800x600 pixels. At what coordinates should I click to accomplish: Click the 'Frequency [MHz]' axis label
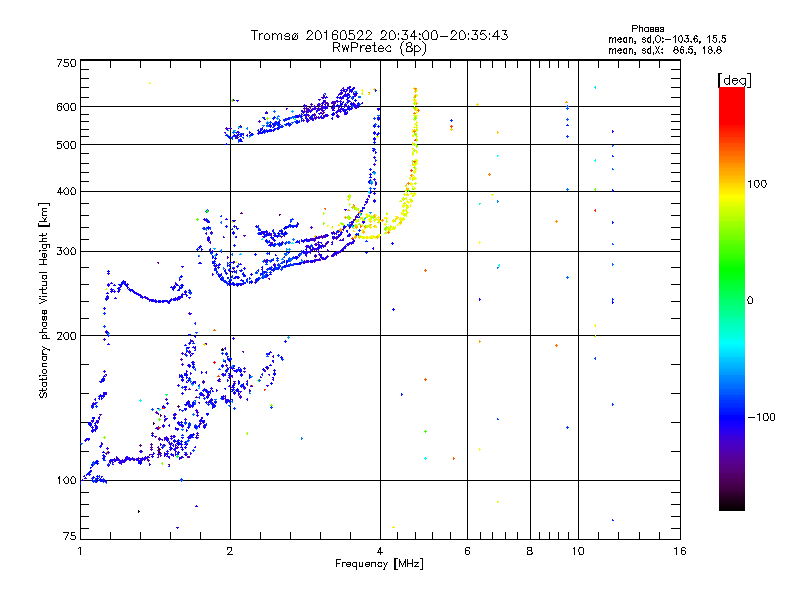(x=379, y=564)
